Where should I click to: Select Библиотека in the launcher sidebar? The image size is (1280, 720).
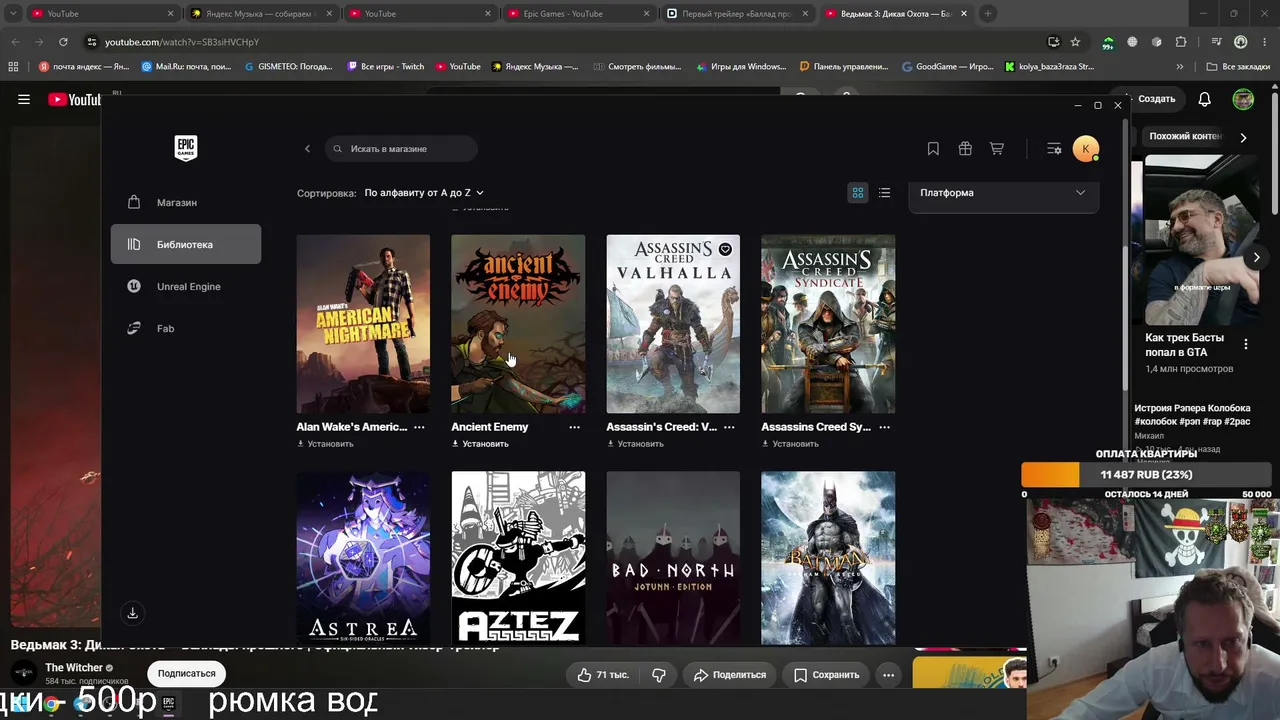186,244
